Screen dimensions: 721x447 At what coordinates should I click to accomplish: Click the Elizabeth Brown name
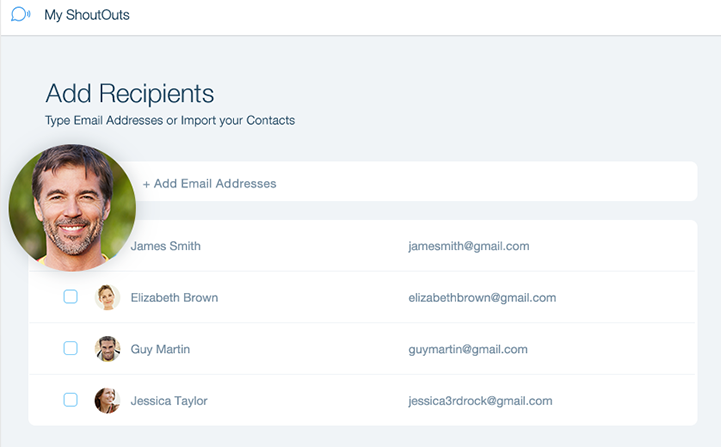click(174, 298)
